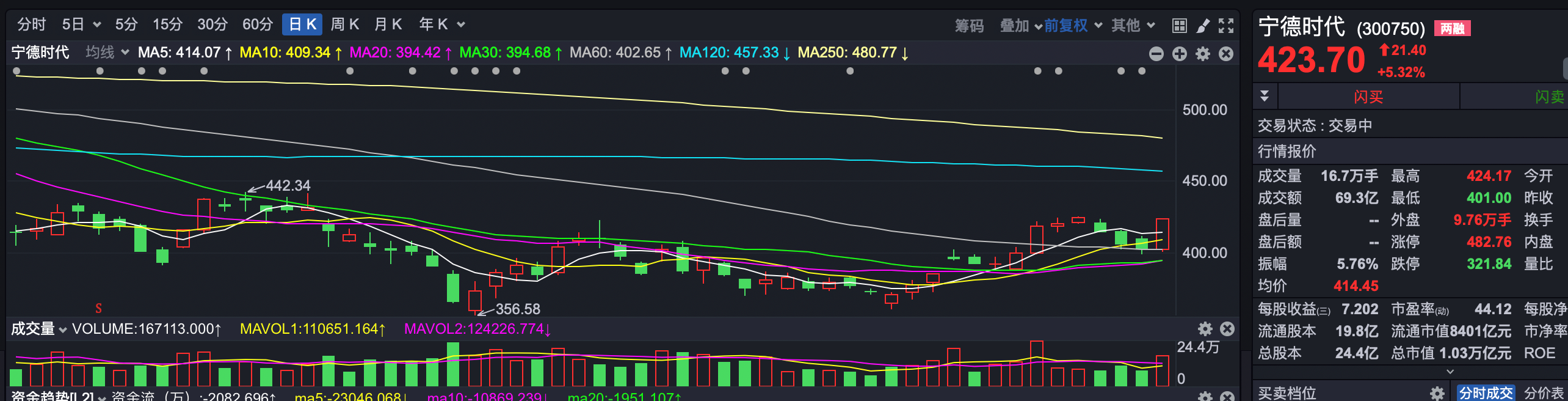Open settings gear for the 资金趋势 panel
The width and height of the screenshot is (1568, 401).
tap(1205, 396)
